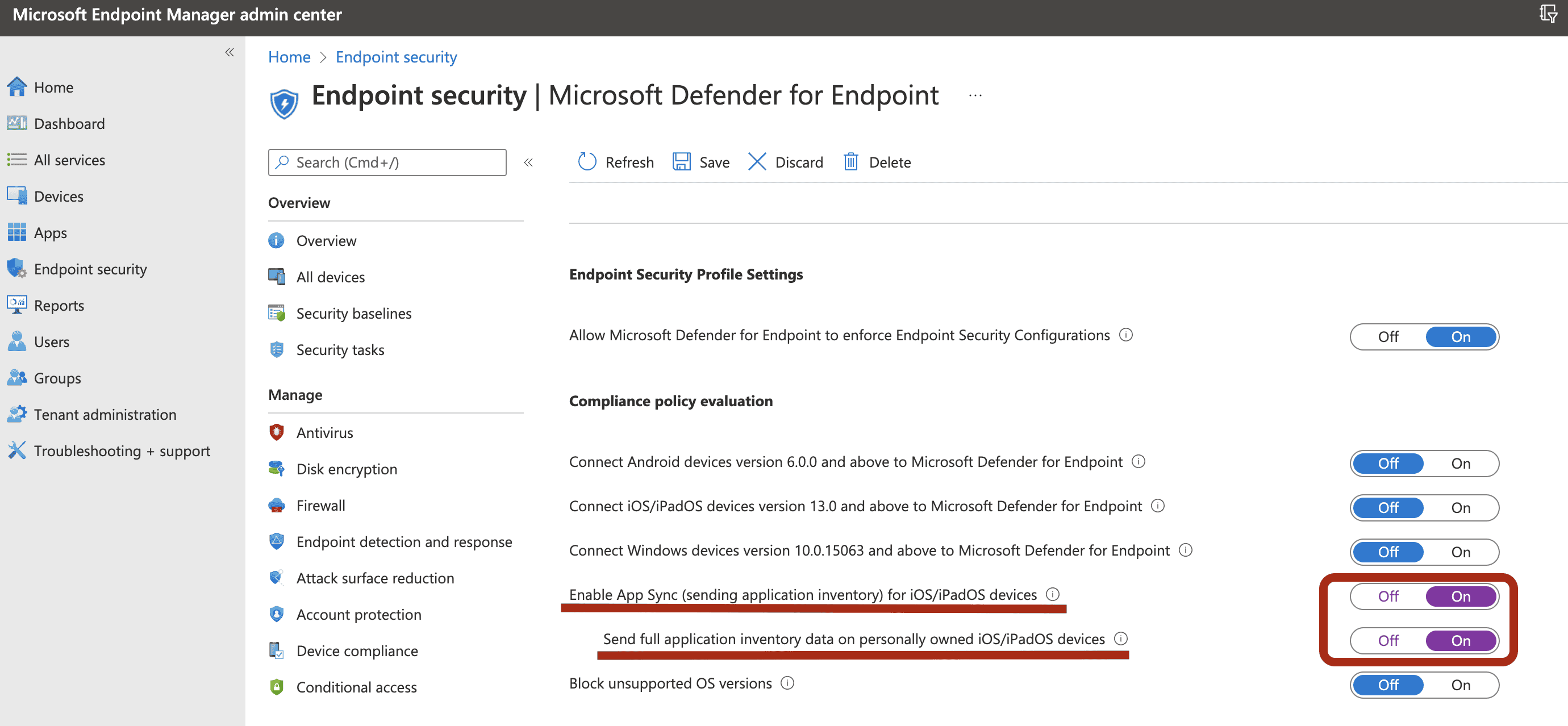
Task: Turn on Connect Android devices toggle
Action: [1460, 464]
